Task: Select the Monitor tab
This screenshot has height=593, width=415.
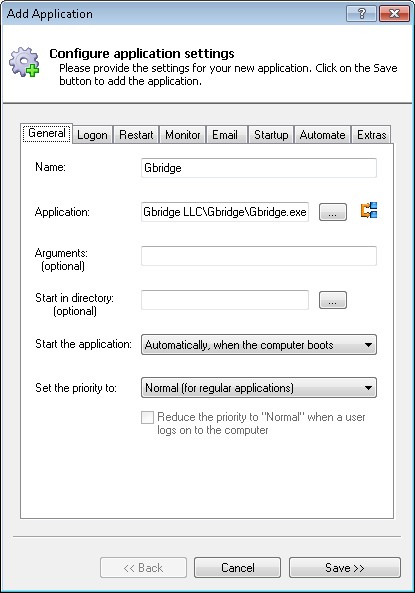Action: pyautogui.click(x=183, y=135)
